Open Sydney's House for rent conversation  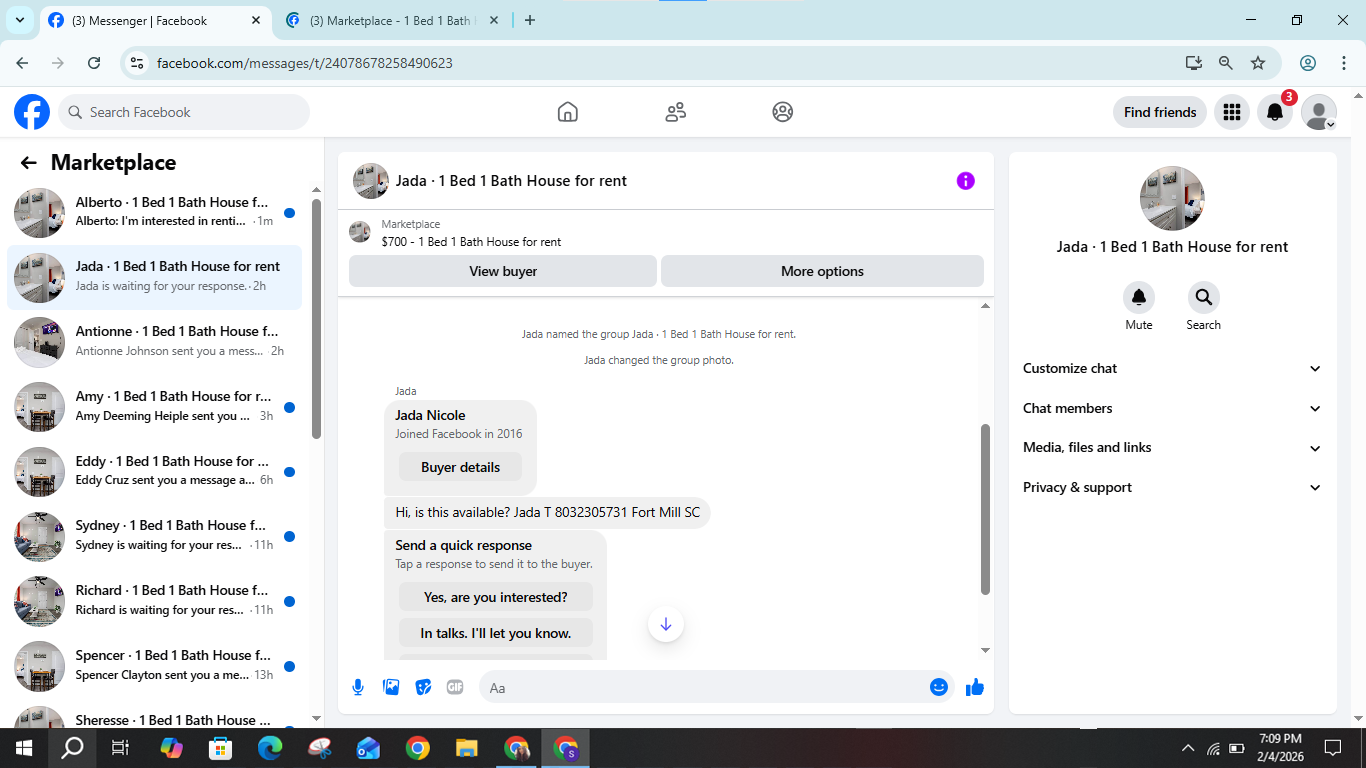point(155,535)
